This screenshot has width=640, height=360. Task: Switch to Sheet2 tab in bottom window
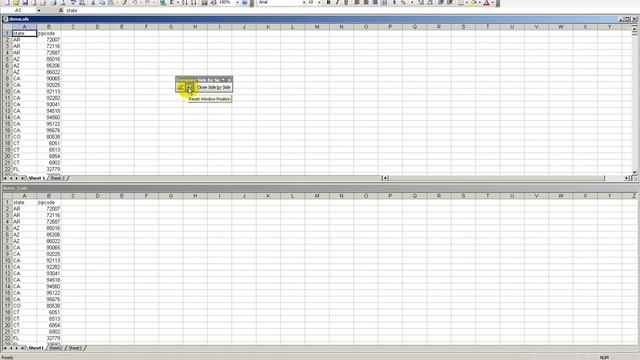(56, 348)
